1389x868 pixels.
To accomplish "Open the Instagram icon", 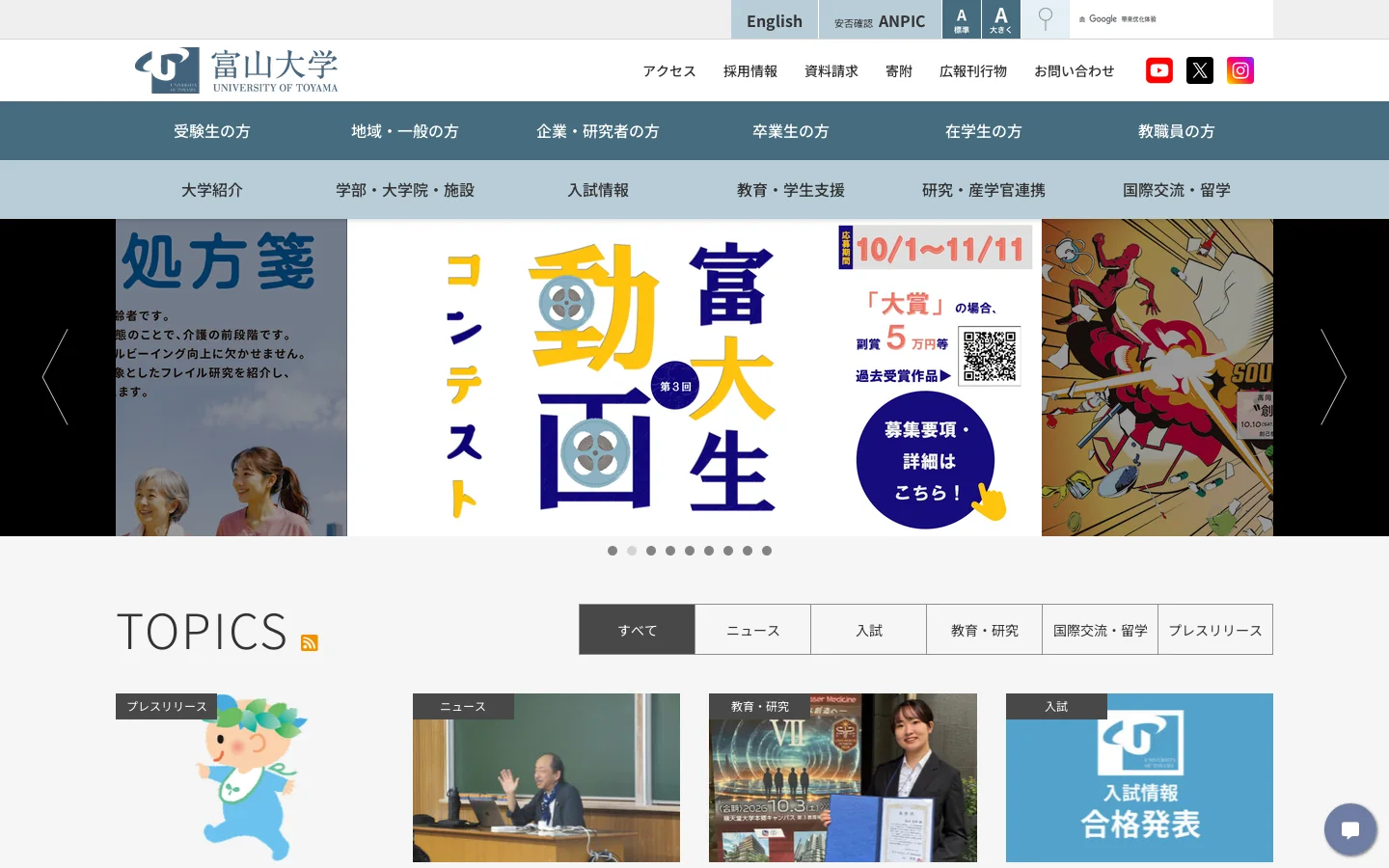I will 1240,70.
